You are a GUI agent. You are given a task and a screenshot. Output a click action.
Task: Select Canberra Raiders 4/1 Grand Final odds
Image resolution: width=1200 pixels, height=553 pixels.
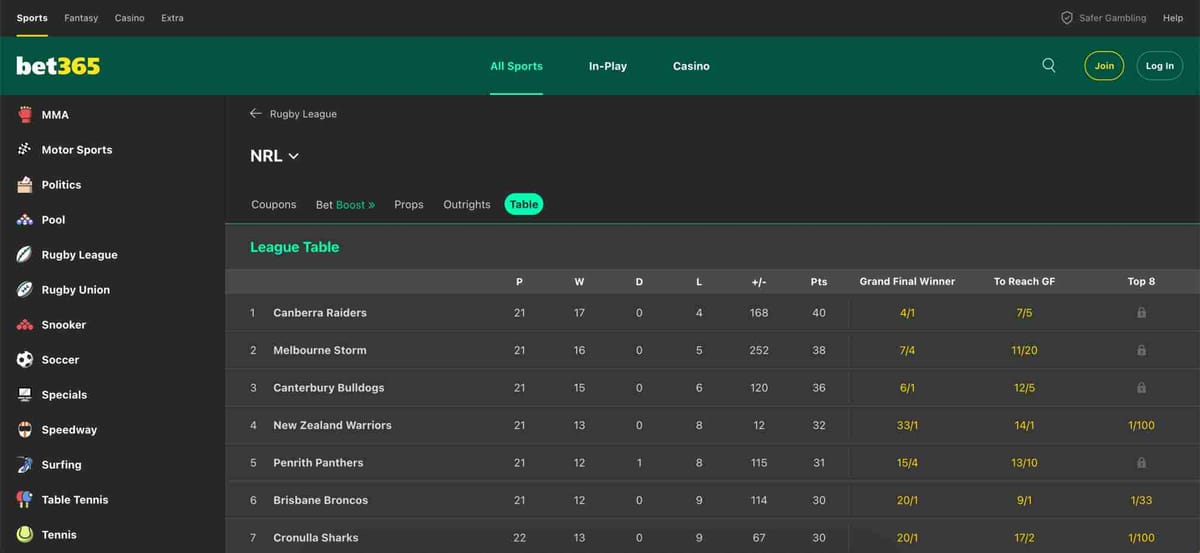tap(907, 313)
